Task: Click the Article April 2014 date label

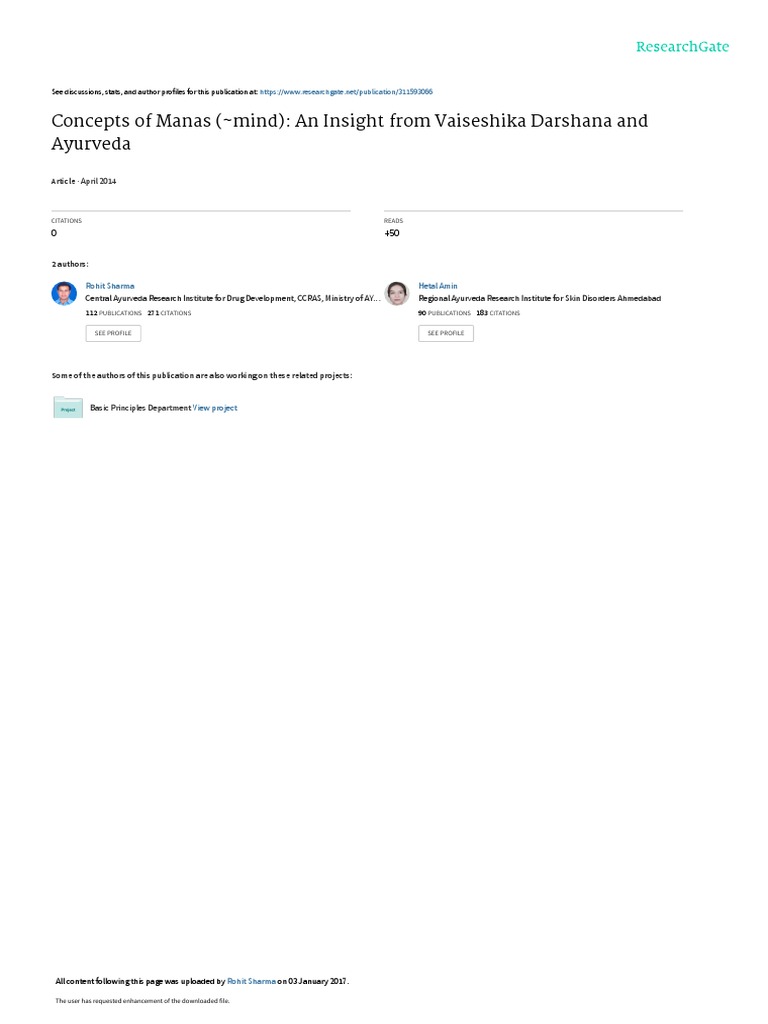Action: (84, 181)
